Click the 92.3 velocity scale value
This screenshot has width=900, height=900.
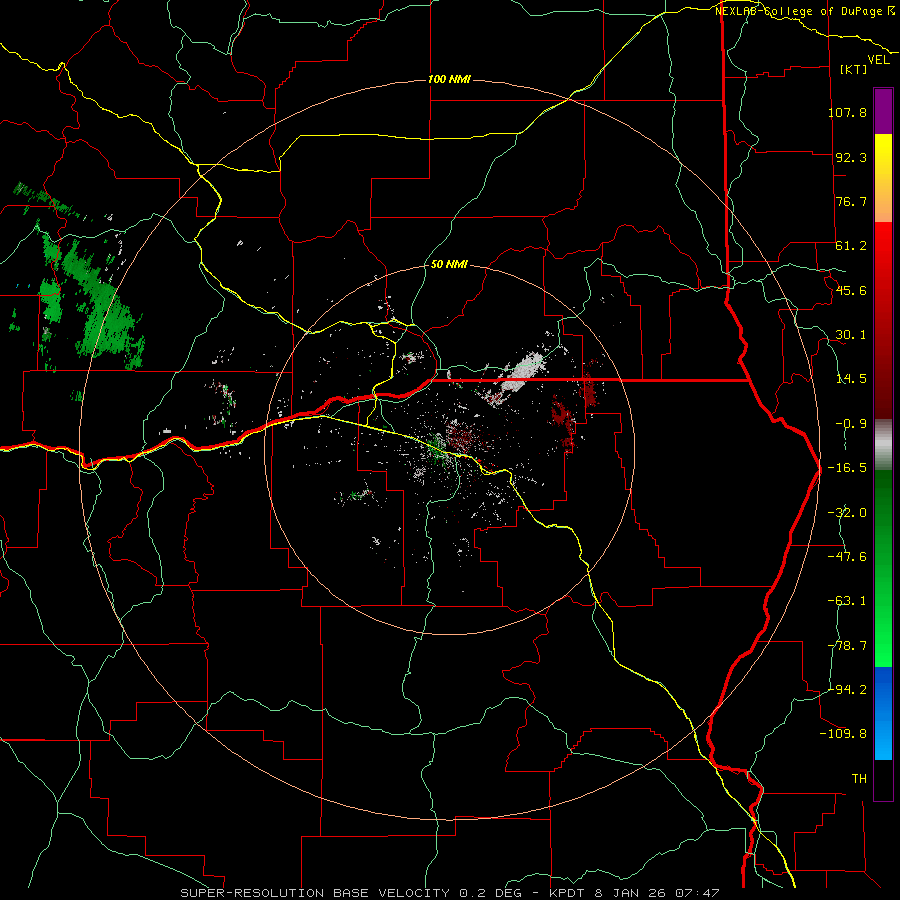851,157
